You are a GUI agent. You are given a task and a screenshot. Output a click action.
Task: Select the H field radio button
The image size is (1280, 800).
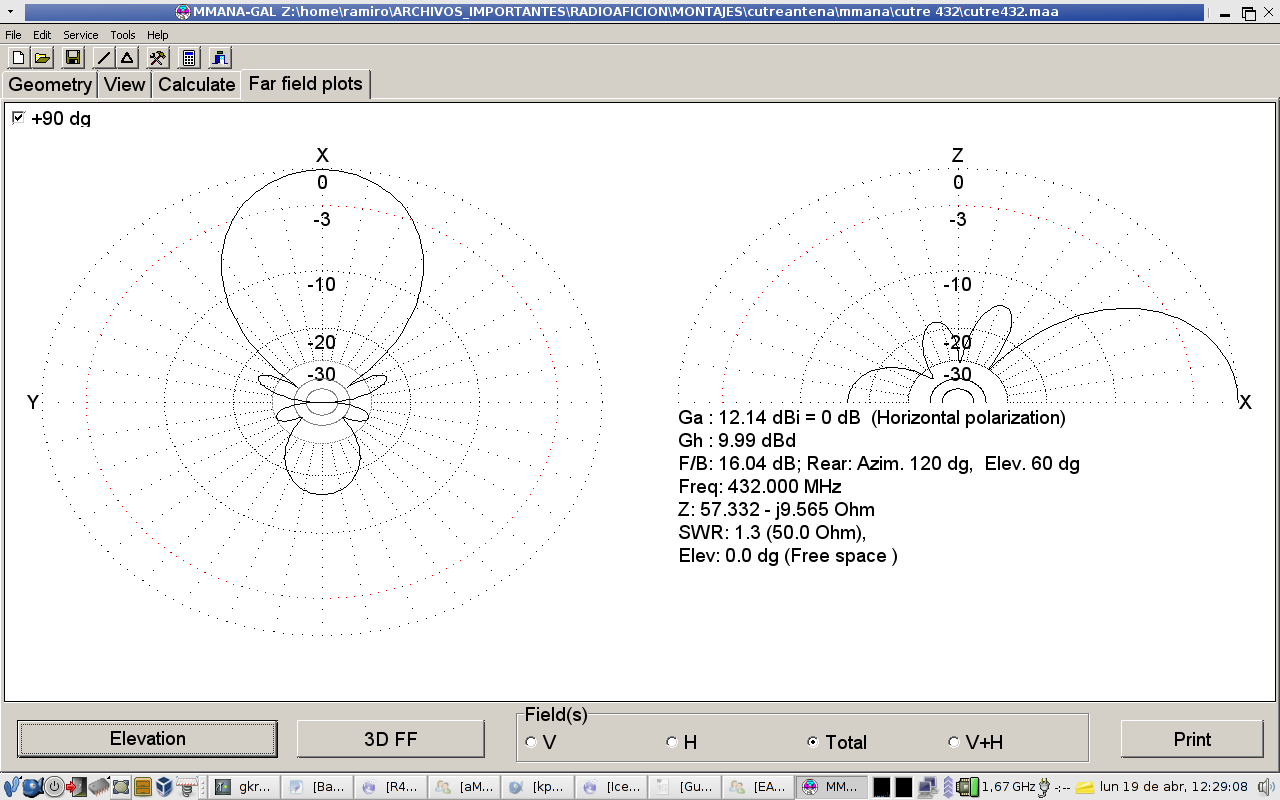672,742
